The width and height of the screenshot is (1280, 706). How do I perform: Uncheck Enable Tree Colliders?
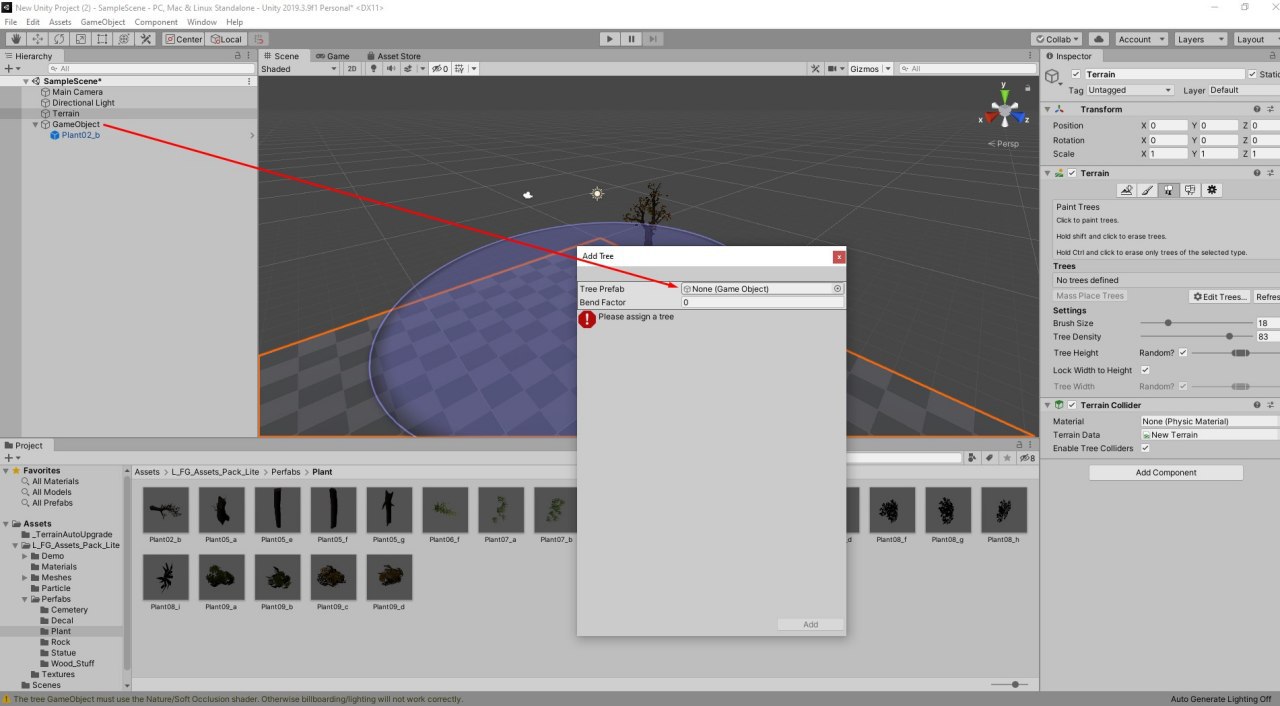pyautogui.click(x=1145, y=448)
